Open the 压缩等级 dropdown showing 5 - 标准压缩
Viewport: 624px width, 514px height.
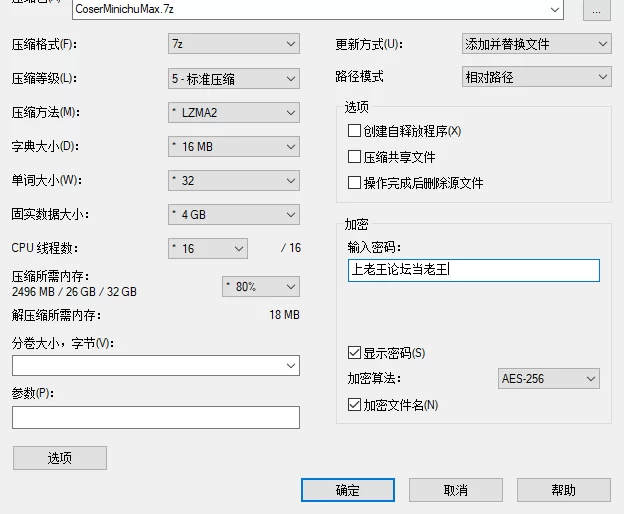pos(234,78)
